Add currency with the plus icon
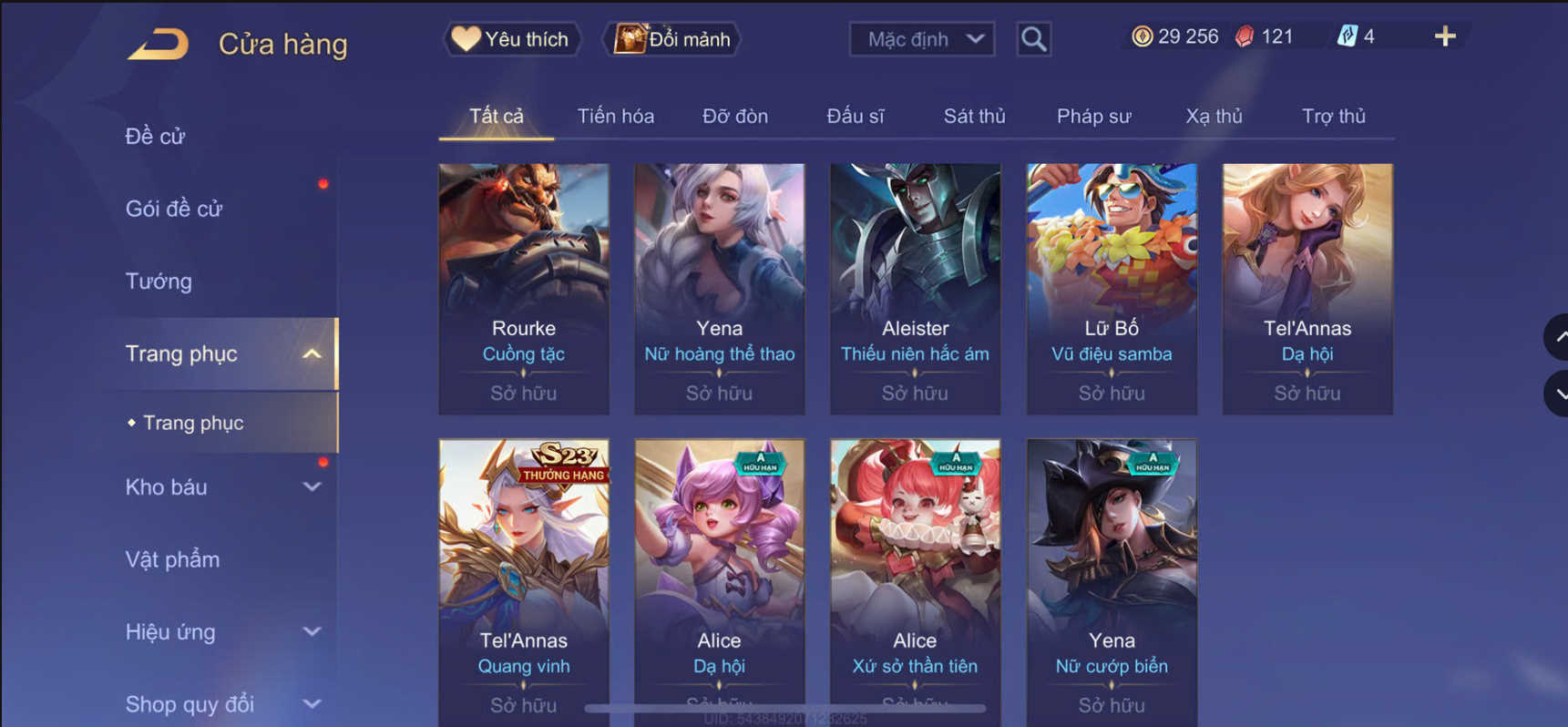1568x727 pixels. (1445, 36)
